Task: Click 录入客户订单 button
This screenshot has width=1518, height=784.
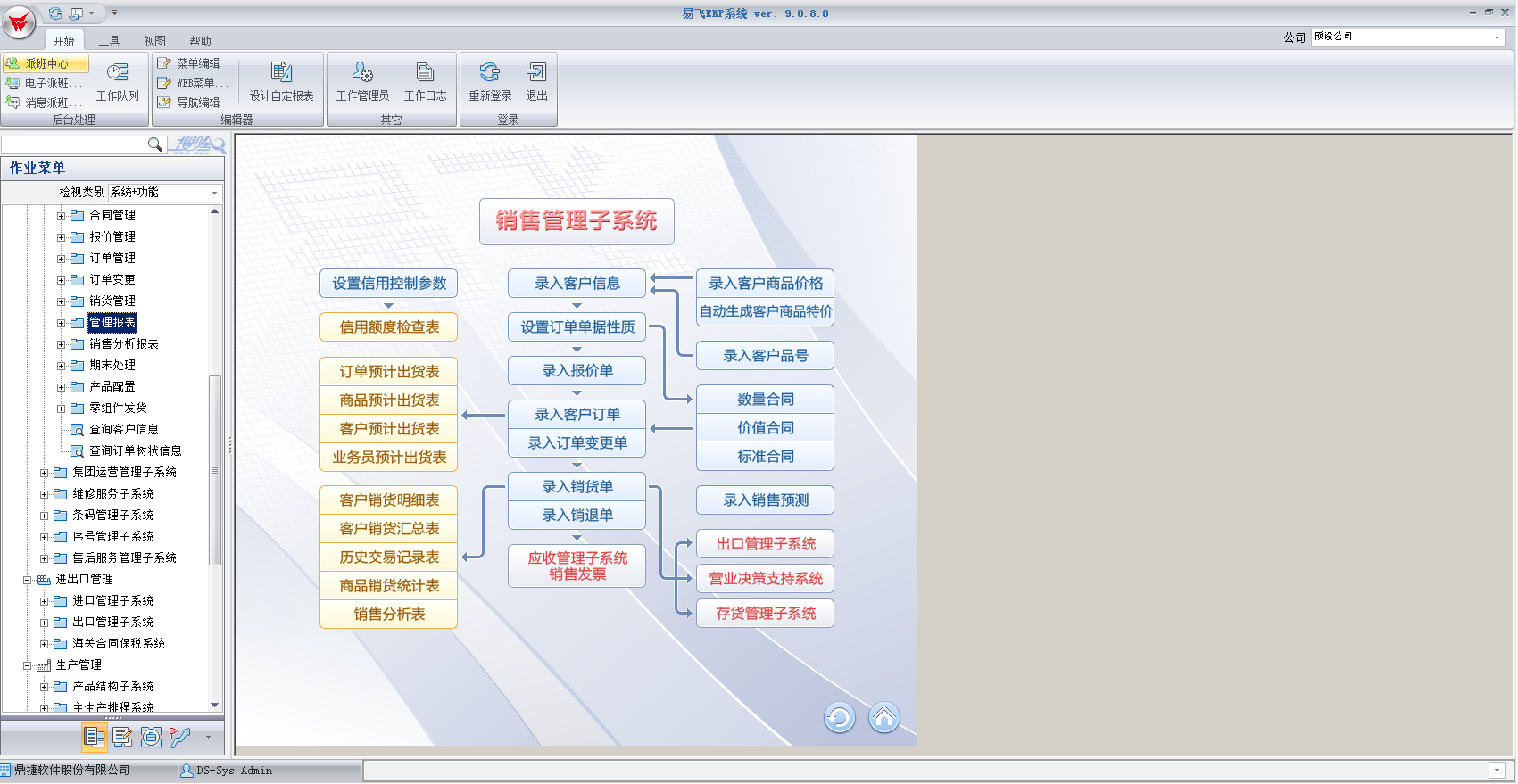Action: tap(577, 414)
